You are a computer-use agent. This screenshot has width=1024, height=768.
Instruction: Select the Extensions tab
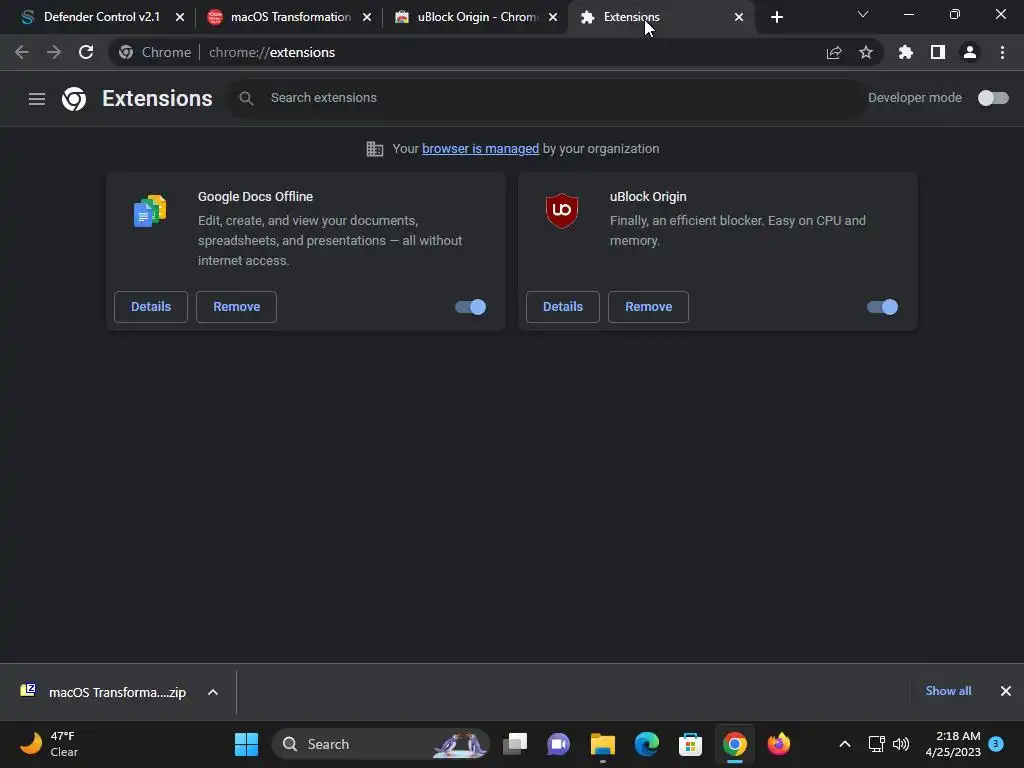pyautogui.click(x=661, y=17)
